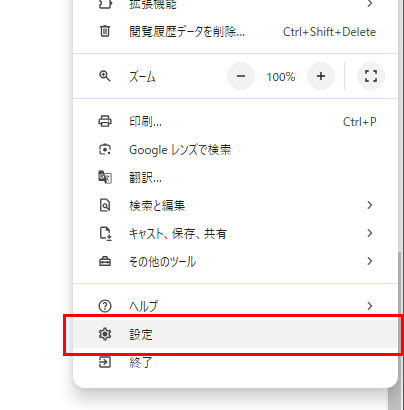
Task: Click the translate icon
Action: 105,177
